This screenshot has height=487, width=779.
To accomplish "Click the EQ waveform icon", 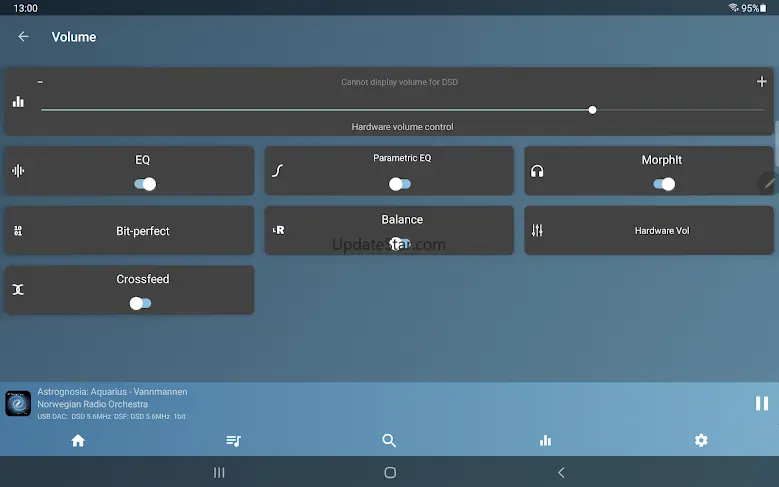I will click(18, 171).
